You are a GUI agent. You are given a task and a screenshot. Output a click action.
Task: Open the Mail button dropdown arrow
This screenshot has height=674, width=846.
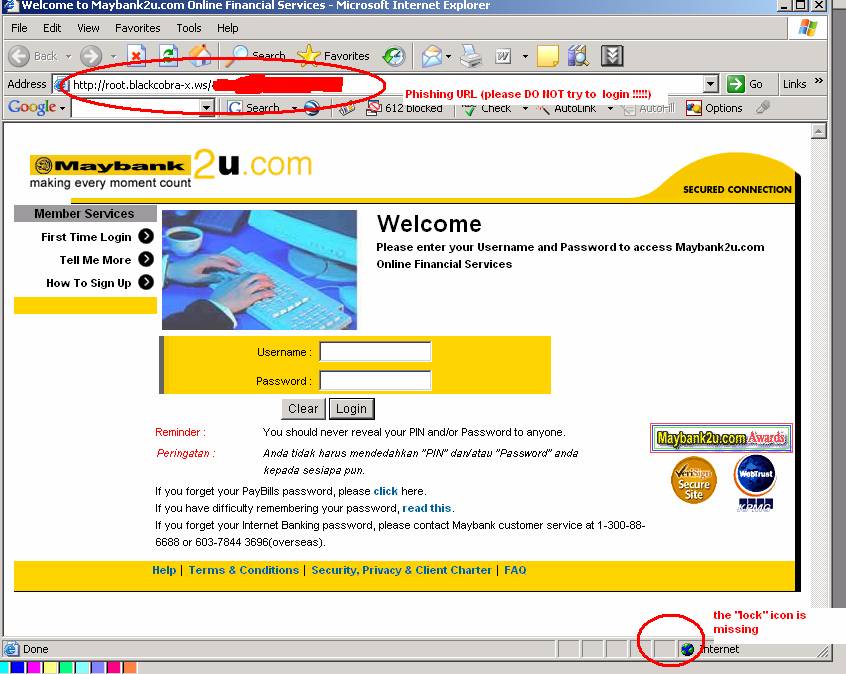(x=448, y=56)
